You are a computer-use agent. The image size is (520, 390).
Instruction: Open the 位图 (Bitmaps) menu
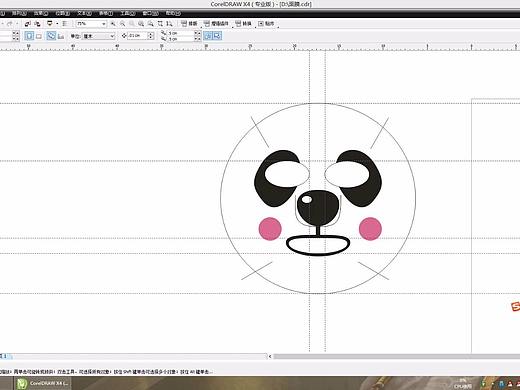(62, 13)
